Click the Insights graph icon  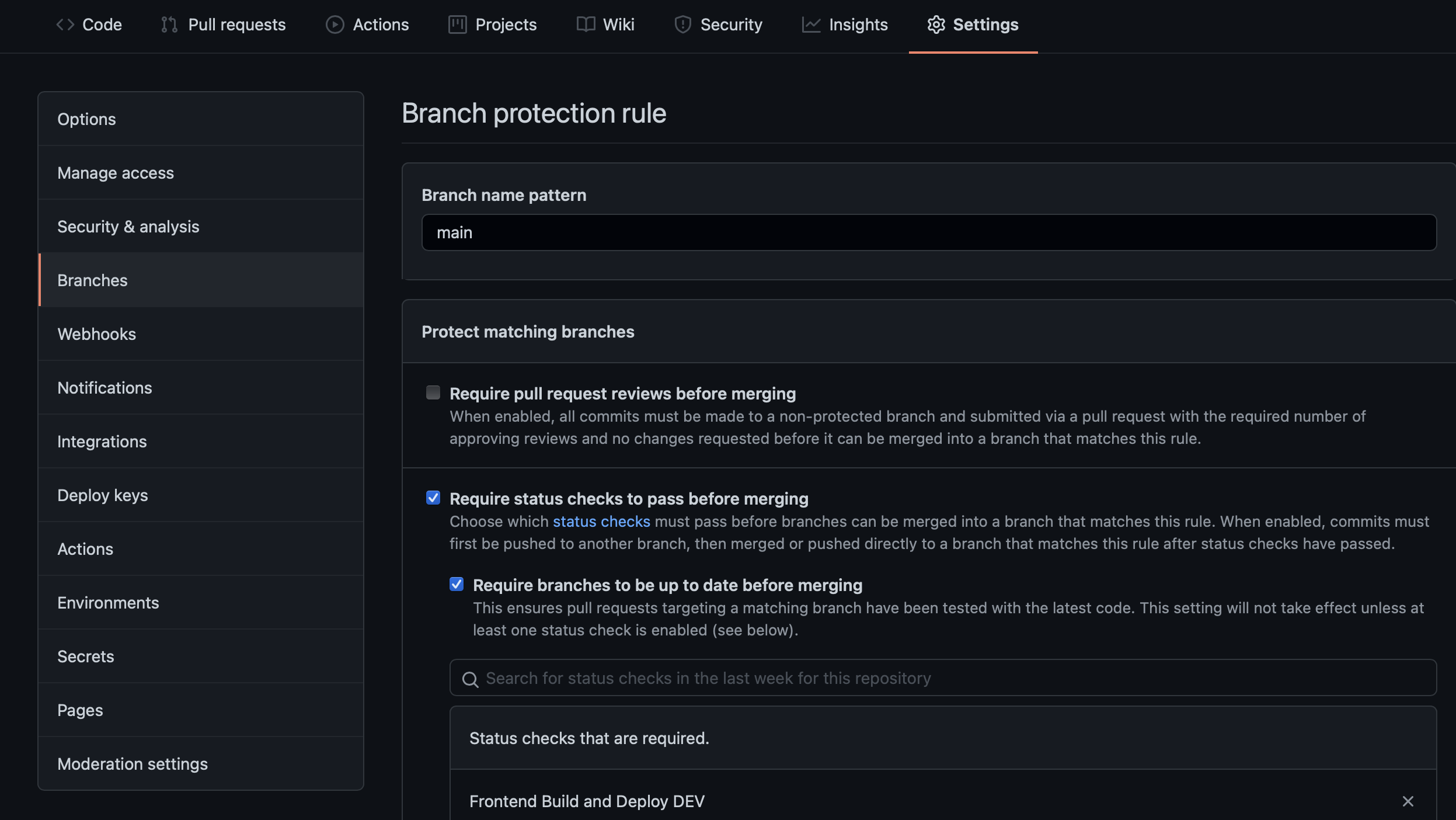(811, 25)
